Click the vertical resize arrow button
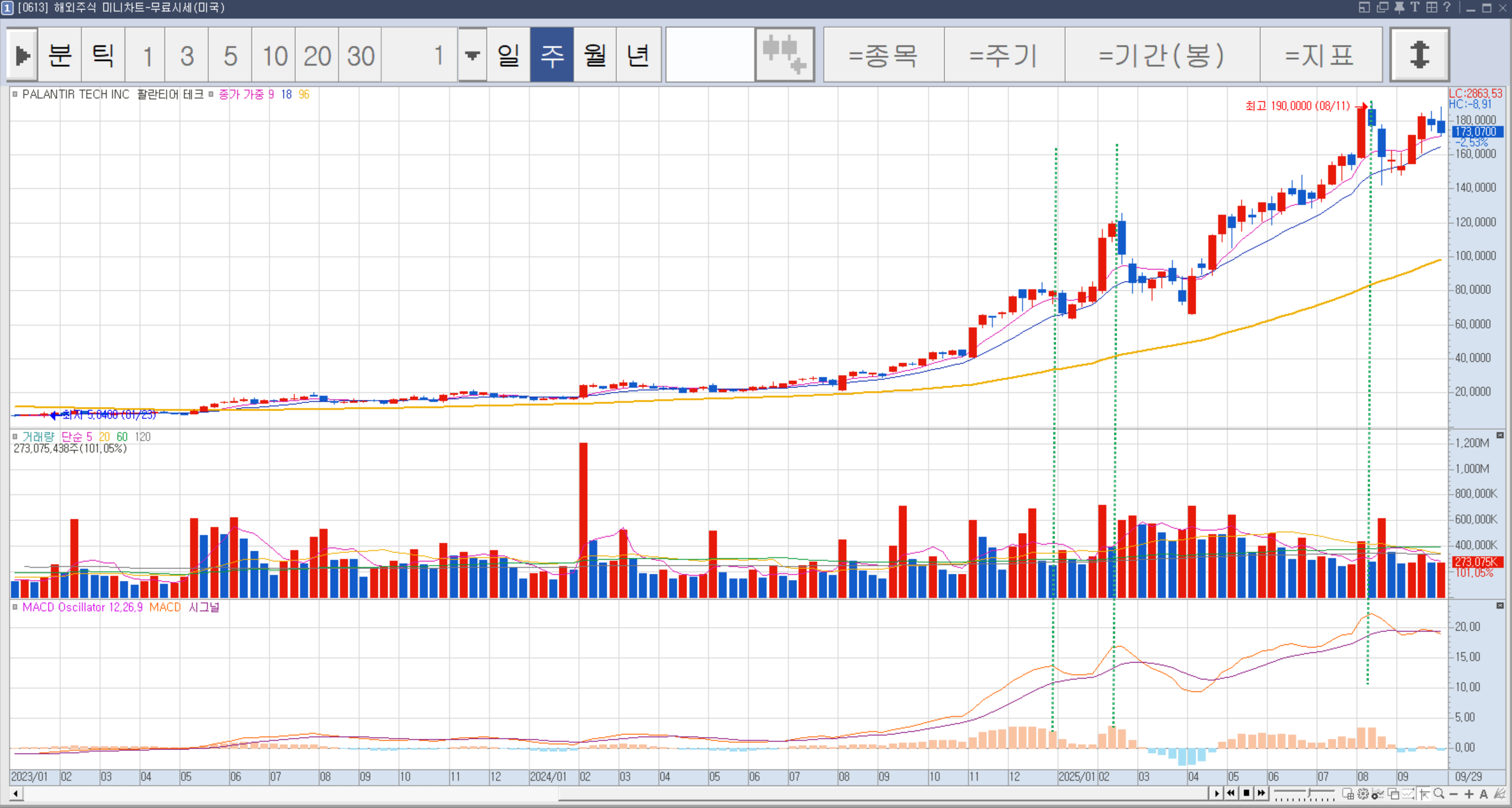The height and width of the screenshot is (808, 1512). [x=1419, y=54]
